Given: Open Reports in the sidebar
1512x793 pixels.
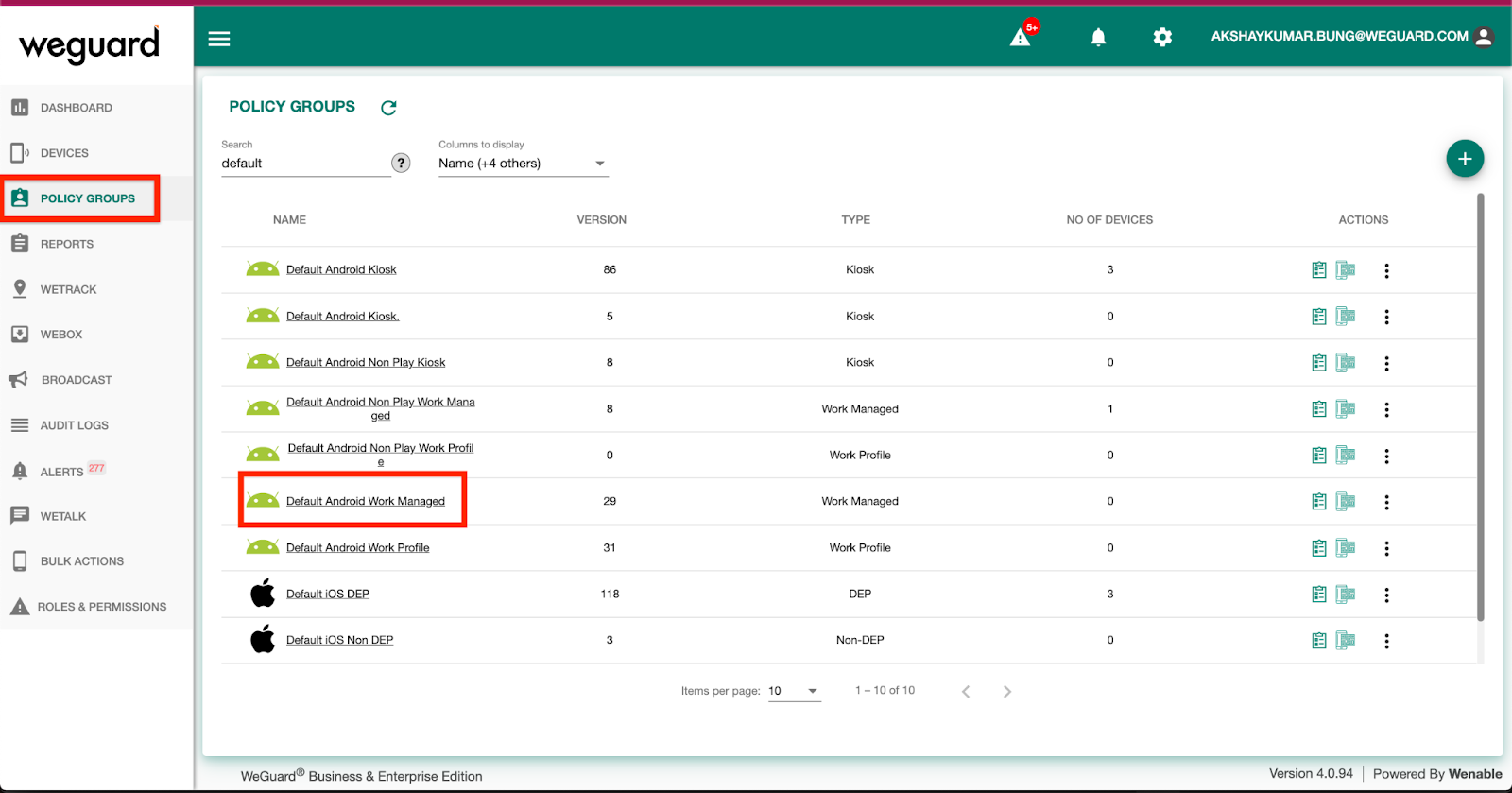Looking at the screenshot, I should pyautogui.click(x=66, y=244).
